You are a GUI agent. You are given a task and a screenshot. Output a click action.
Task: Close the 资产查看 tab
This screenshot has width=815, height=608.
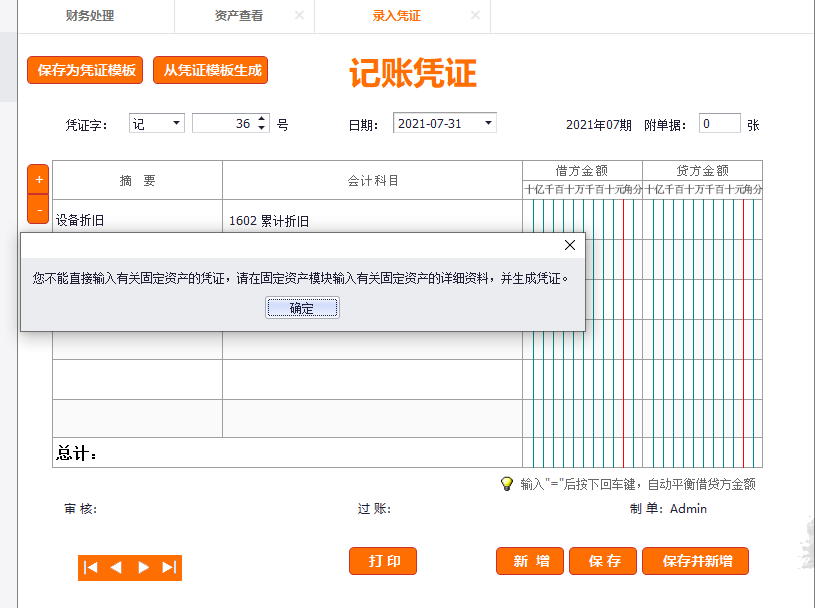coord(299,16)
